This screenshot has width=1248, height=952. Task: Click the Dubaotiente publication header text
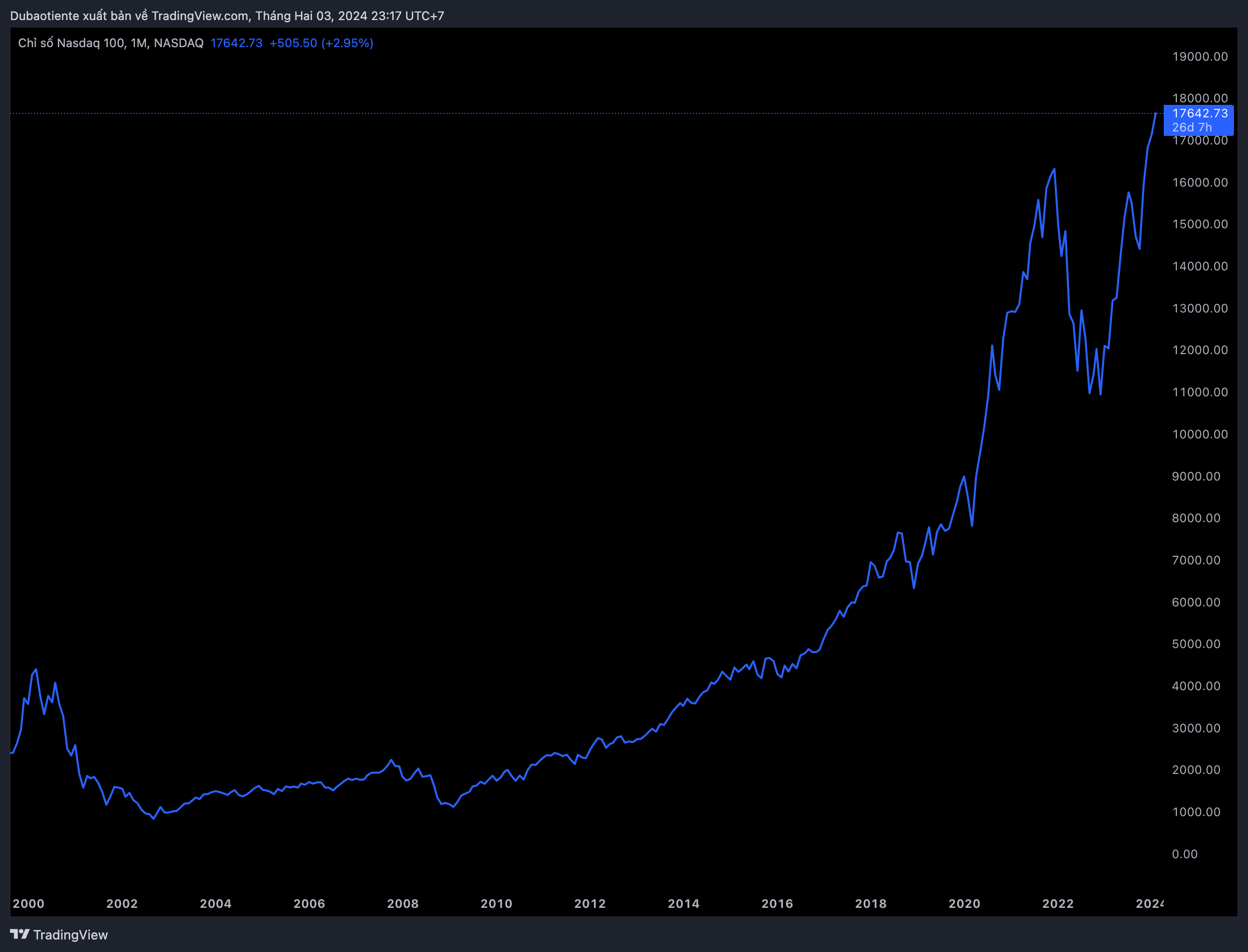point(227,16)
